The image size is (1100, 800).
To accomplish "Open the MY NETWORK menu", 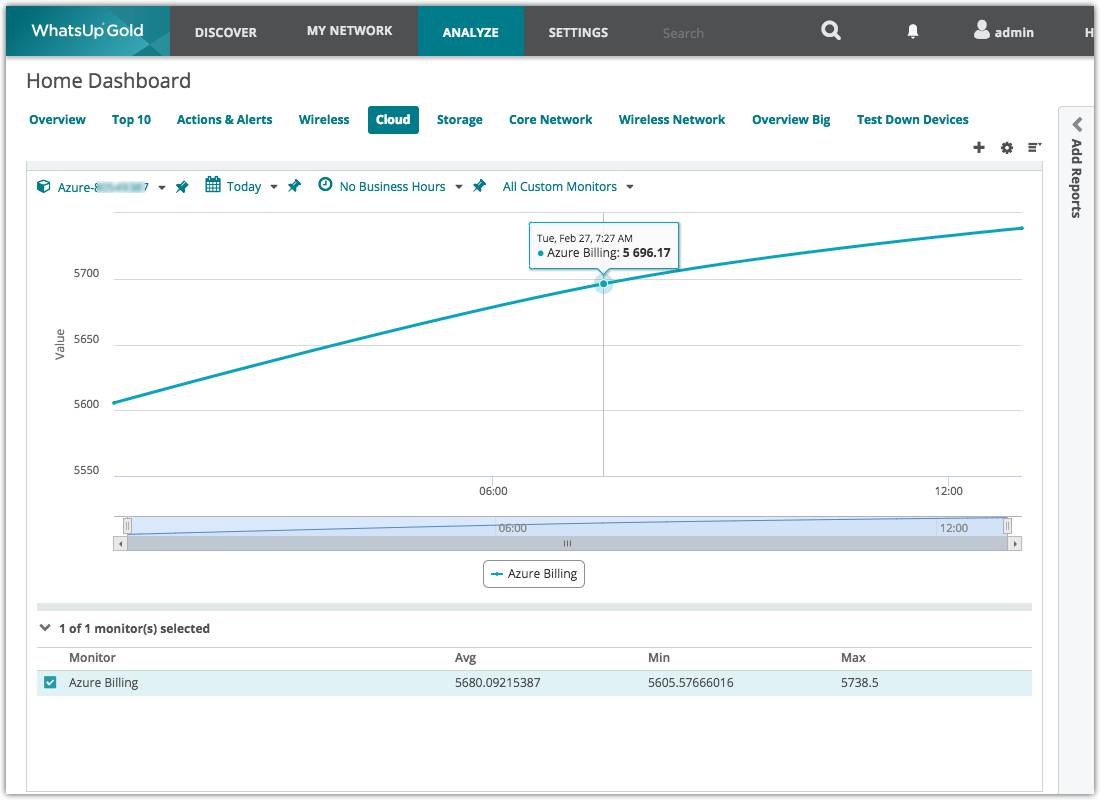I will [x=349, y=31].
